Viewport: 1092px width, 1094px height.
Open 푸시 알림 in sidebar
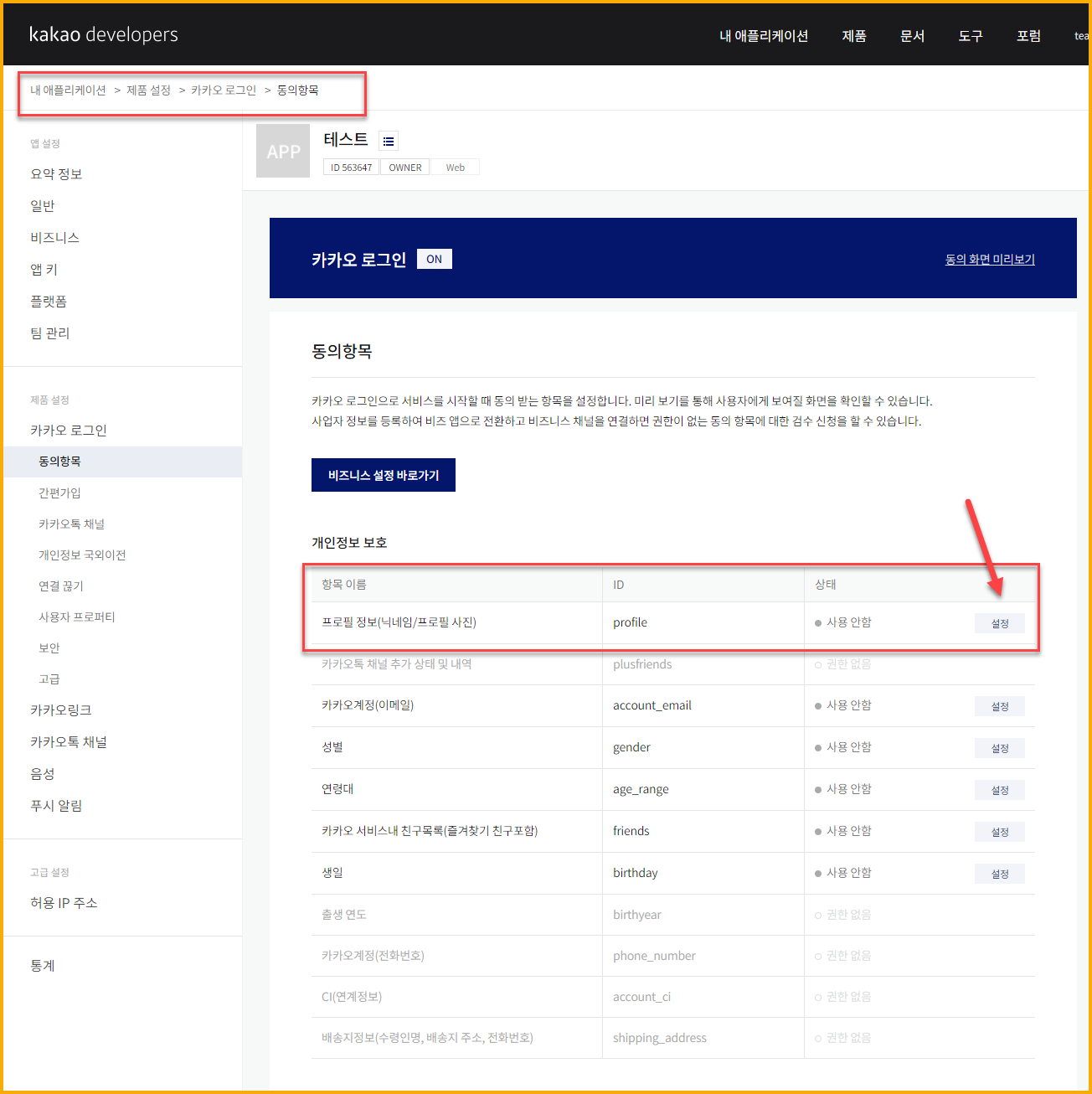click(x=56, y=806)
